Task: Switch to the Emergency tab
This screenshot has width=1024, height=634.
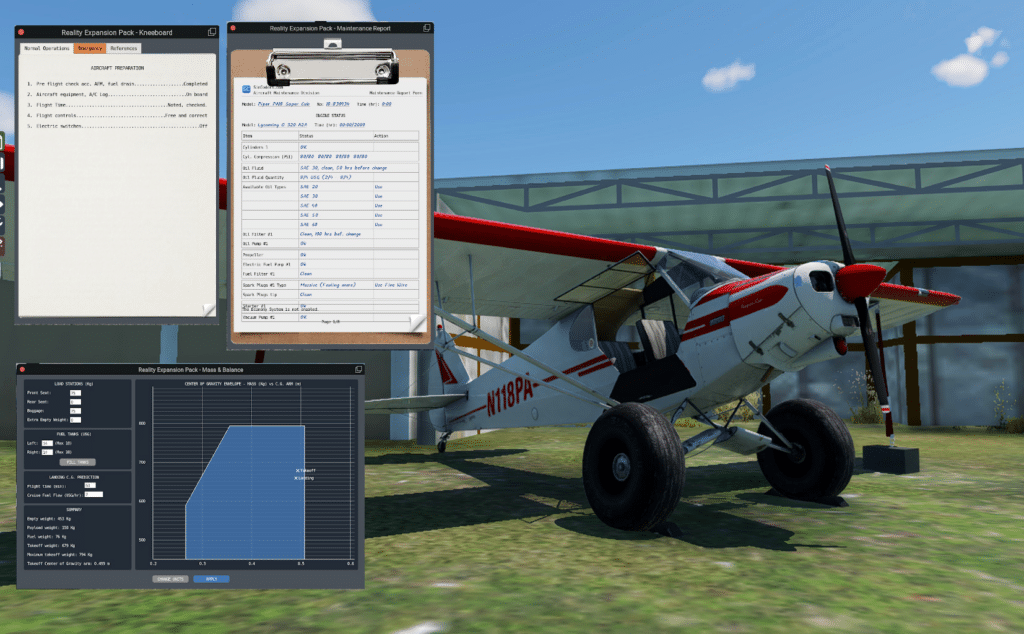Action: (90, 48)
